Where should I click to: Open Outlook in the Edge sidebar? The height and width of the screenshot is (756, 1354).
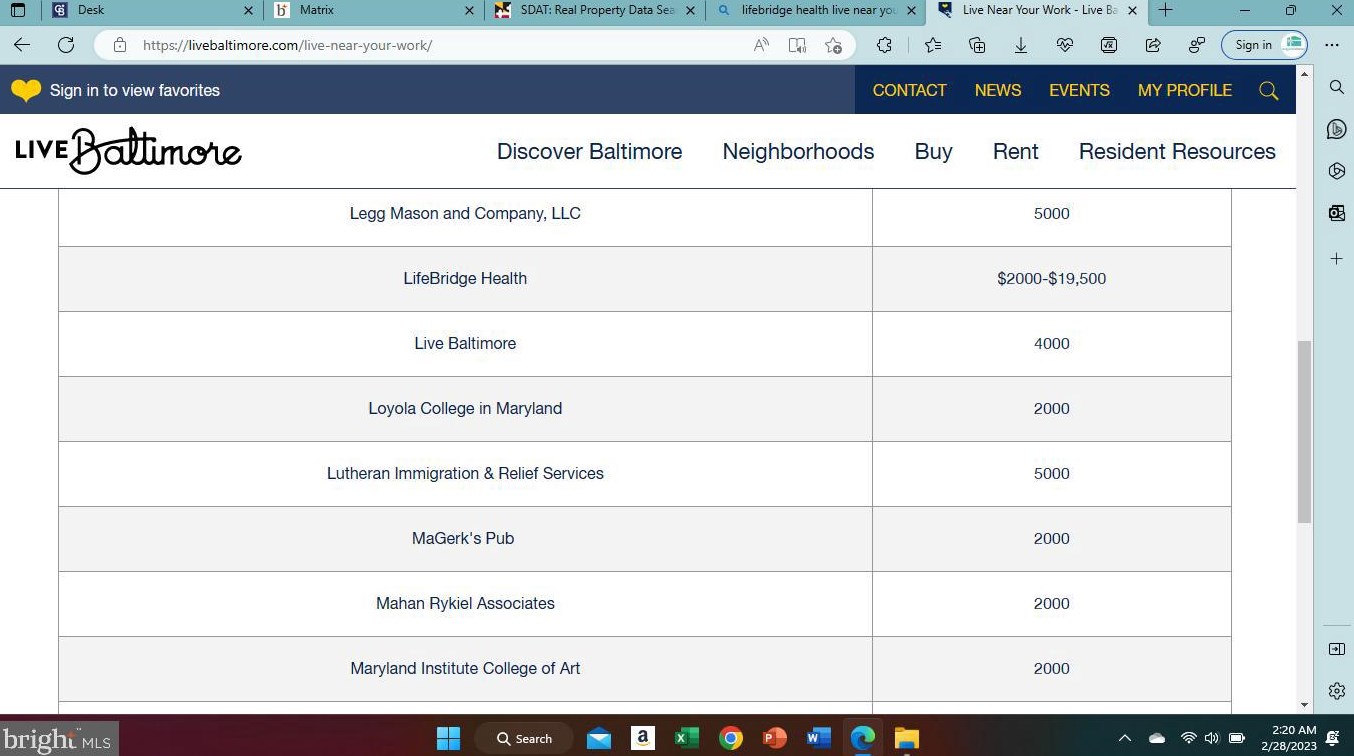pyautogui.click(x=1337, y=213)
